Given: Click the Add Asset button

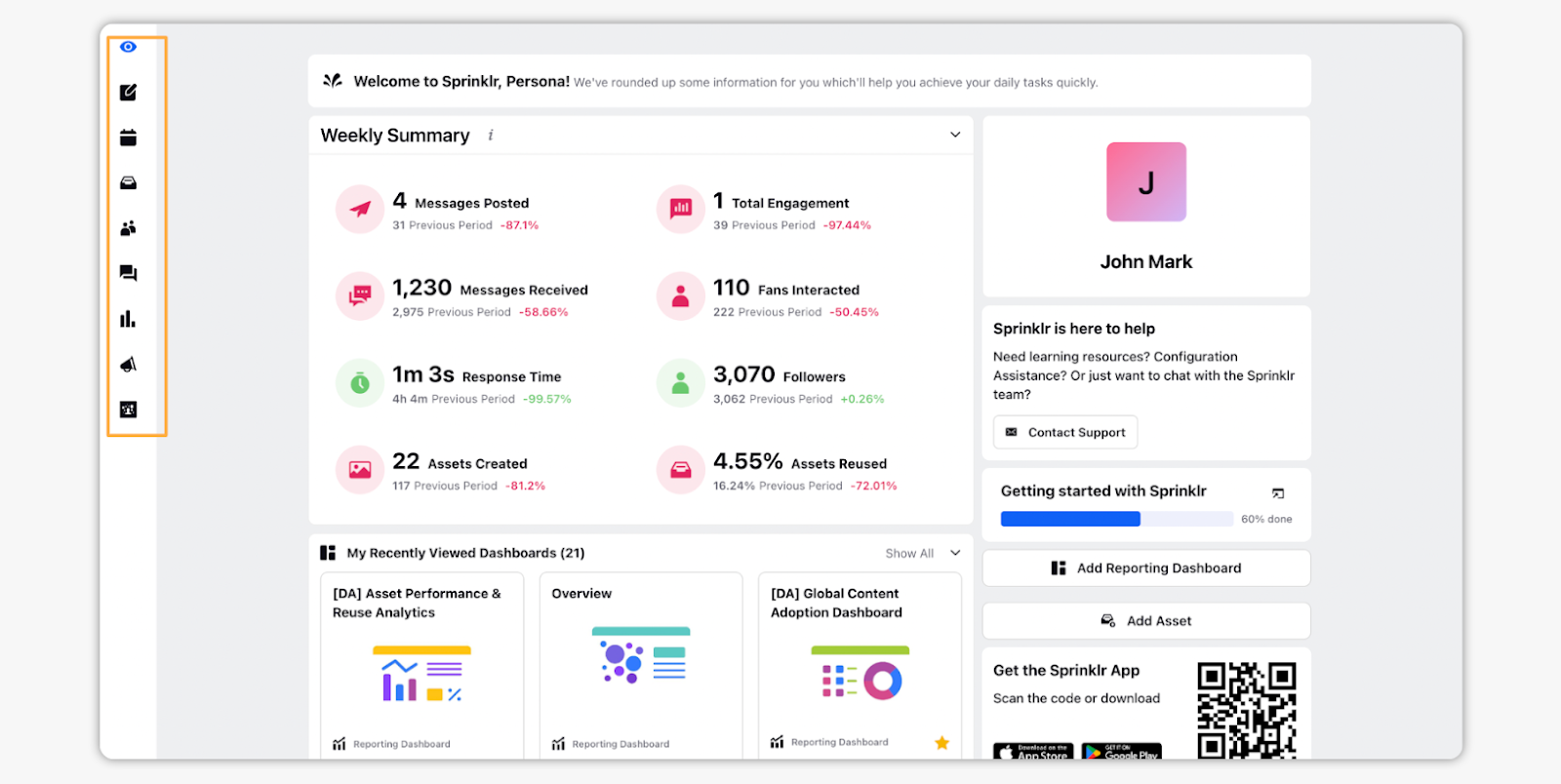Looking at the screenshot, I should tap(1146, 620).
